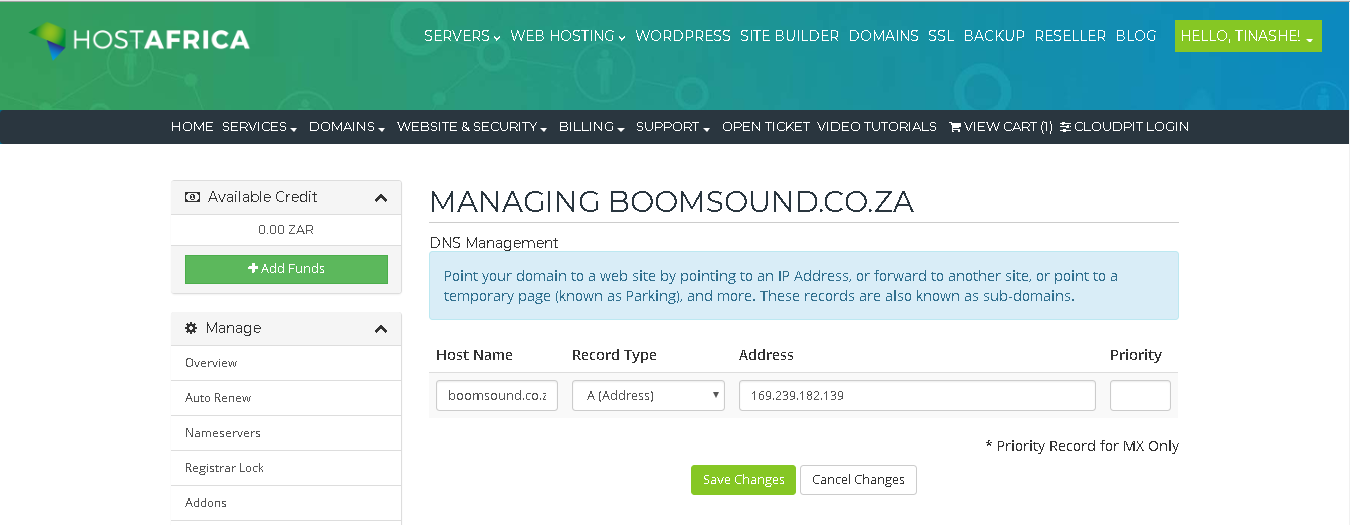This screenshot has width=1350, height=525.
Task: Click the Cancel Changes button
Action: click(858, 480)
